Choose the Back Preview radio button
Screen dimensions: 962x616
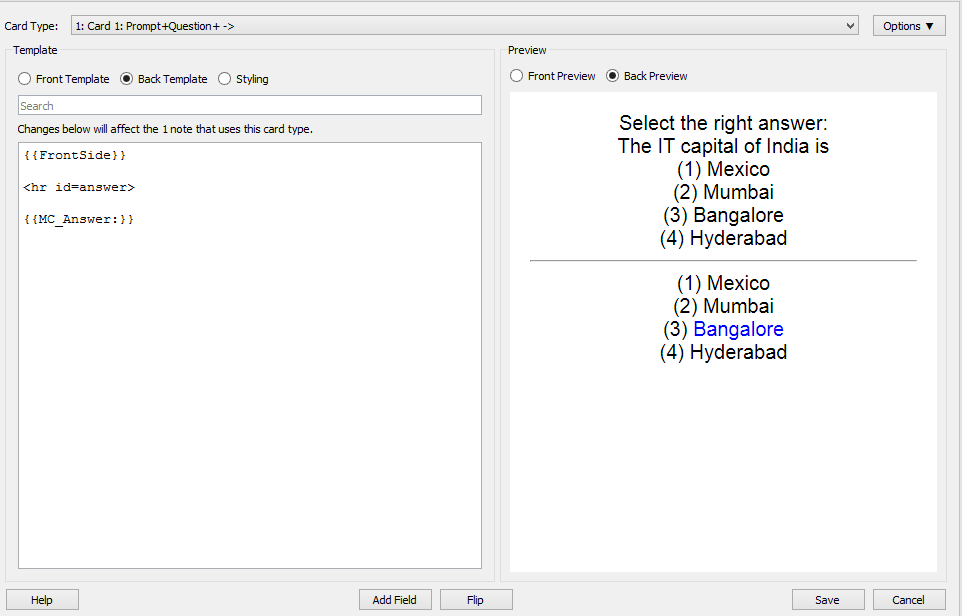tap(613, 76)
